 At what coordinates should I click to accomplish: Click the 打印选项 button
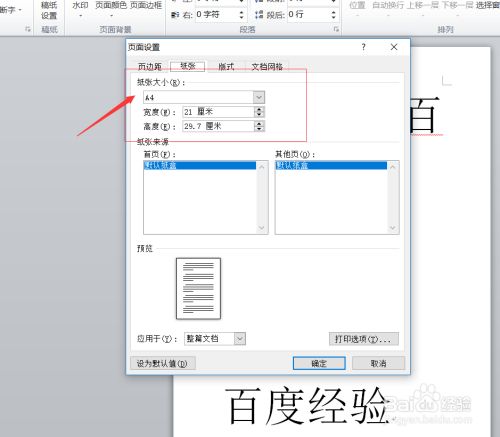(x=364, y=339)
